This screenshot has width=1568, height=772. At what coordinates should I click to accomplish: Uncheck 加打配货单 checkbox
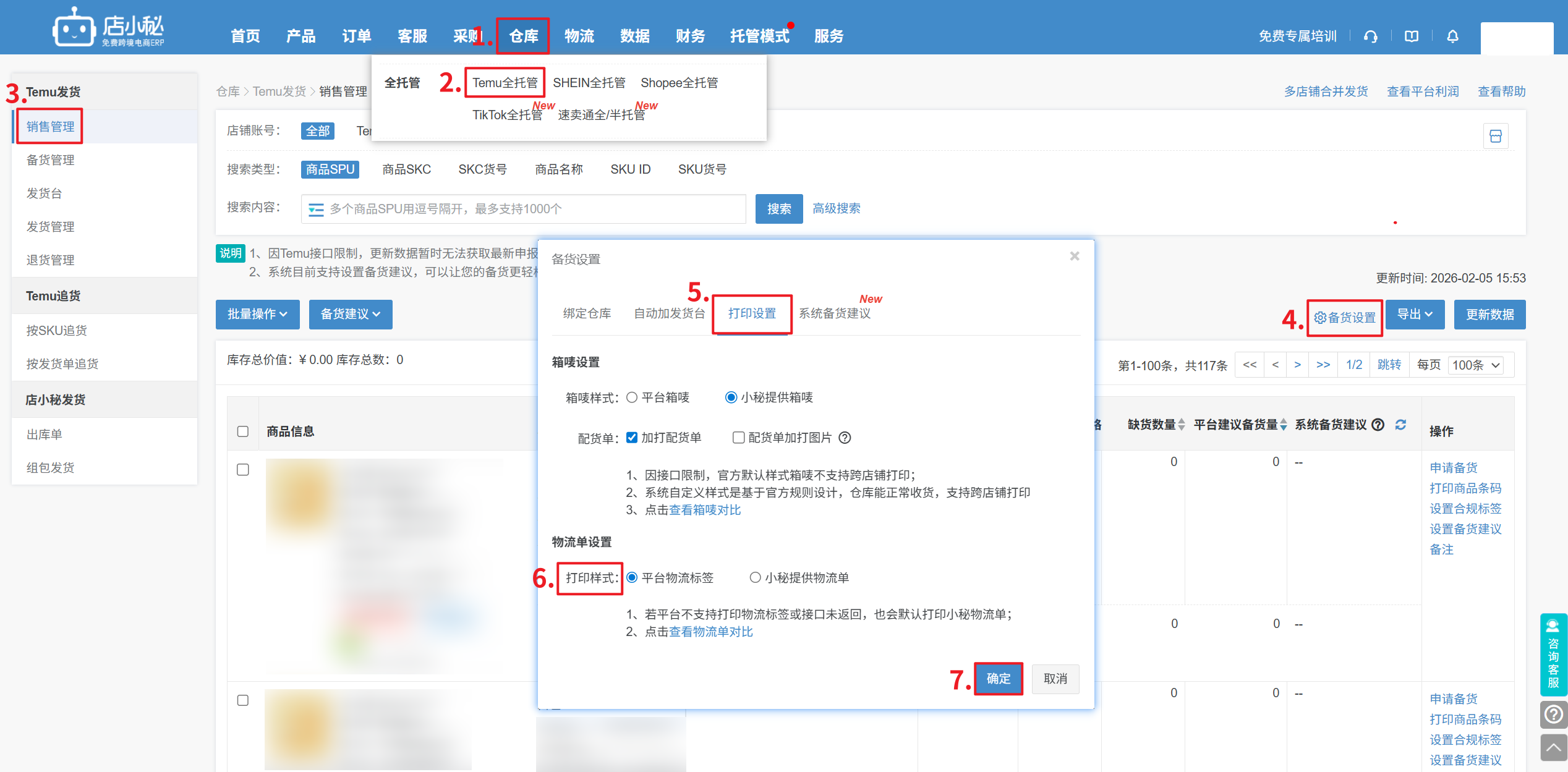pyautogui.click(x=632, y=438)
